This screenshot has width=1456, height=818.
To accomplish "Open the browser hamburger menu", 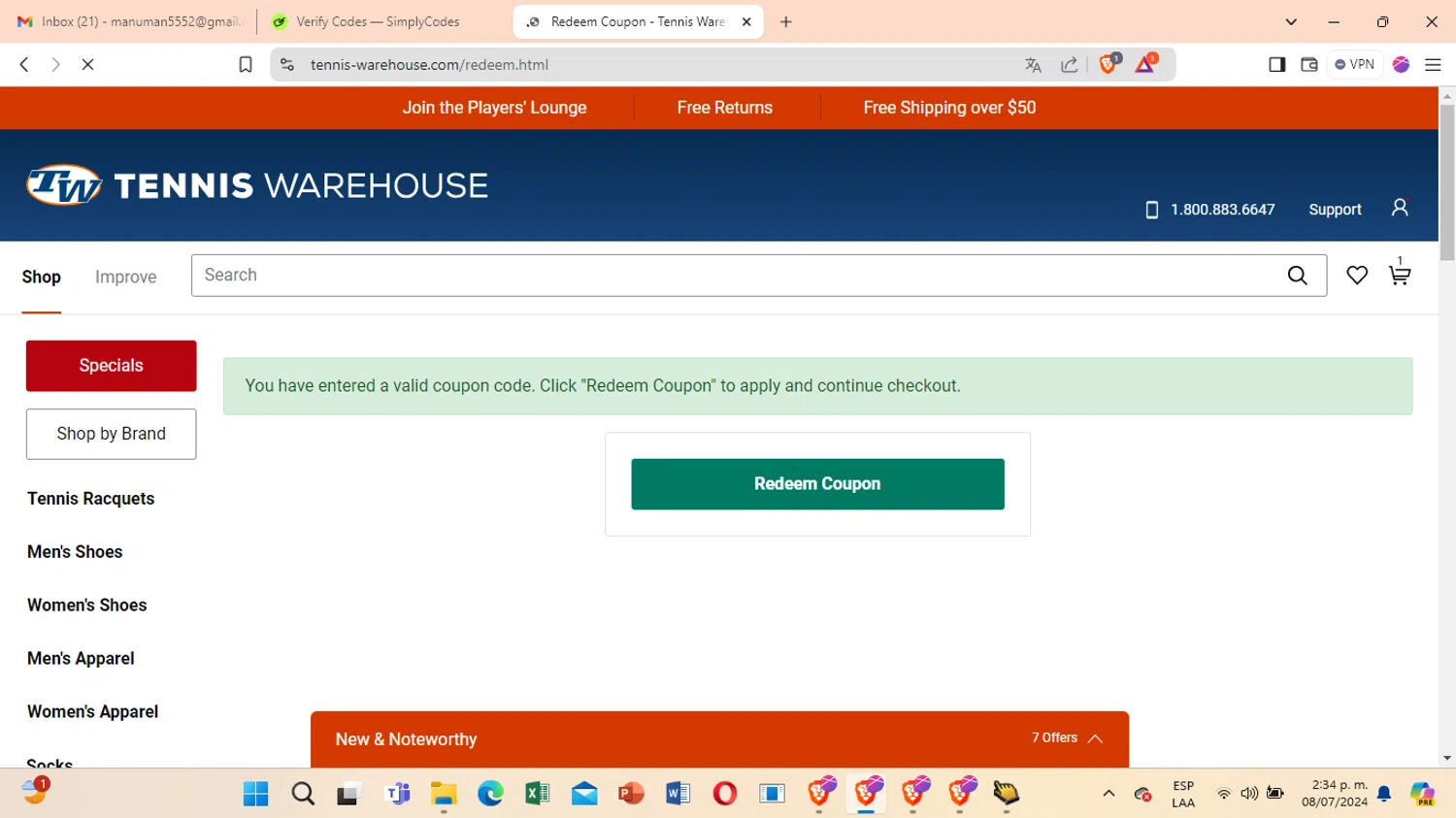I will pos(1433,64).
